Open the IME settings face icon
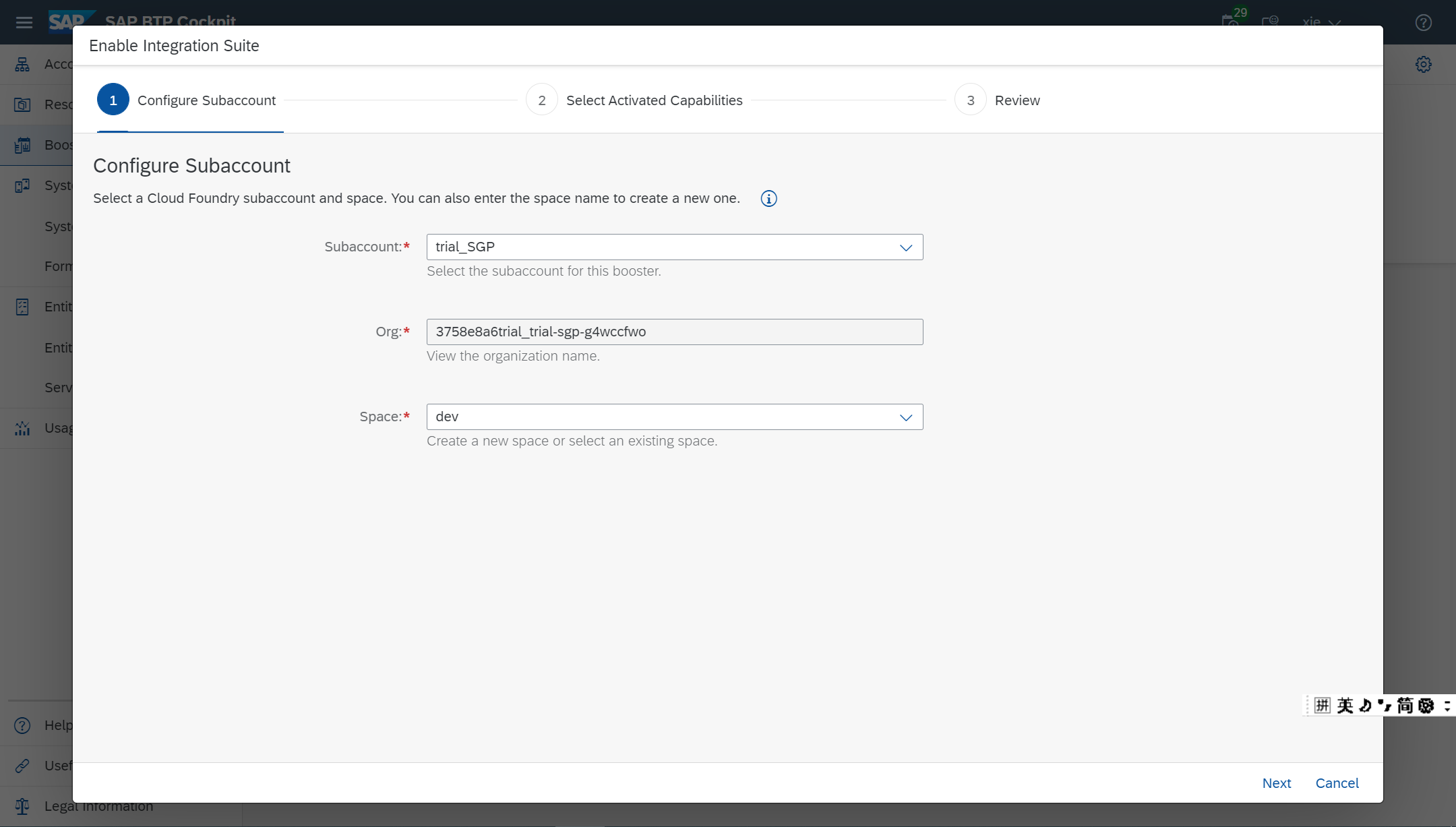 coord(1426,706)
